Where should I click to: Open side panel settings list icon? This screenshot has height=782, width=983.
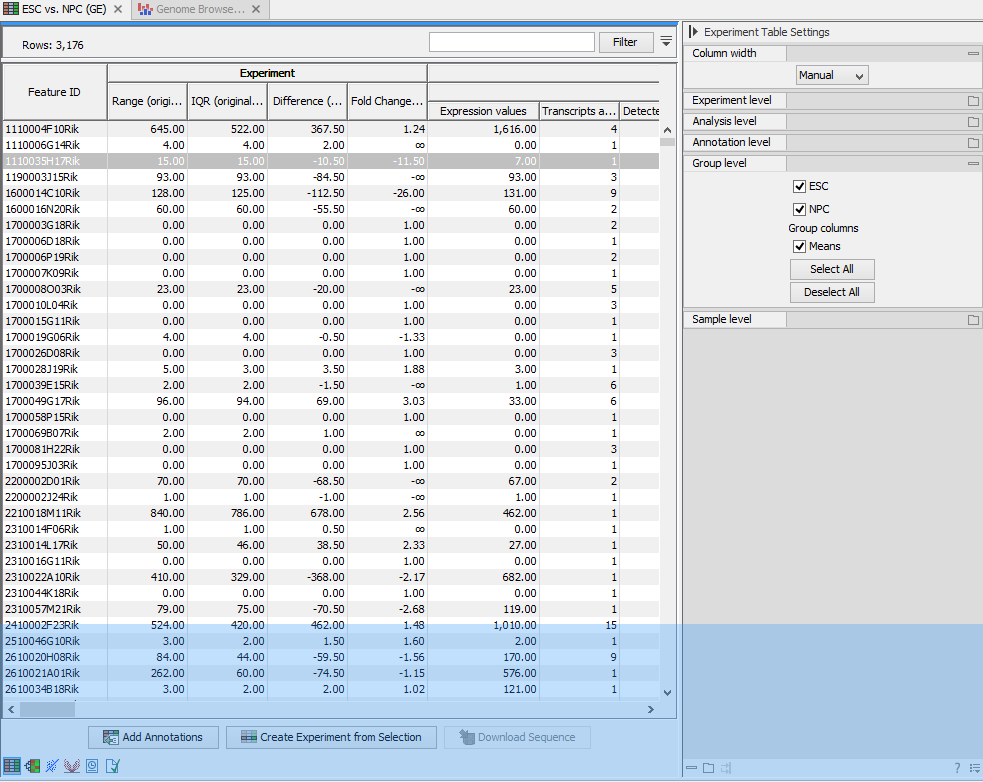[x=973, y=768]
